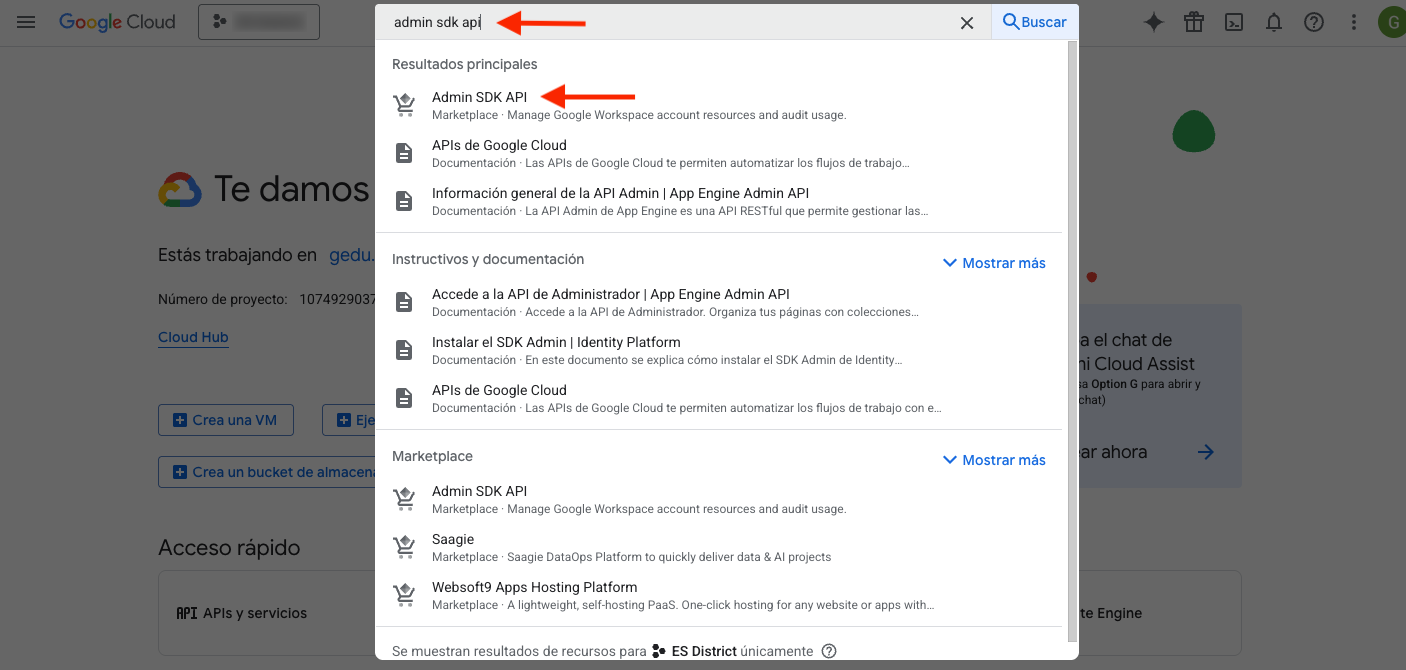Click the gift box free trial icon
Screen dimensions: 1406x670
point(1194,22)
